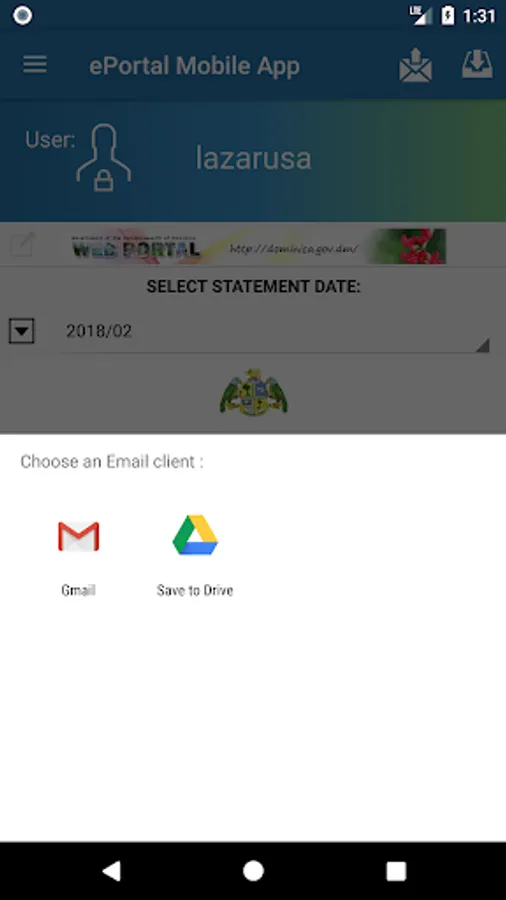Image resolution: width=506 pixels, height=900 pixels.
Task: Expand the 2018/02 statement date spinner
Action: point(275,331)
